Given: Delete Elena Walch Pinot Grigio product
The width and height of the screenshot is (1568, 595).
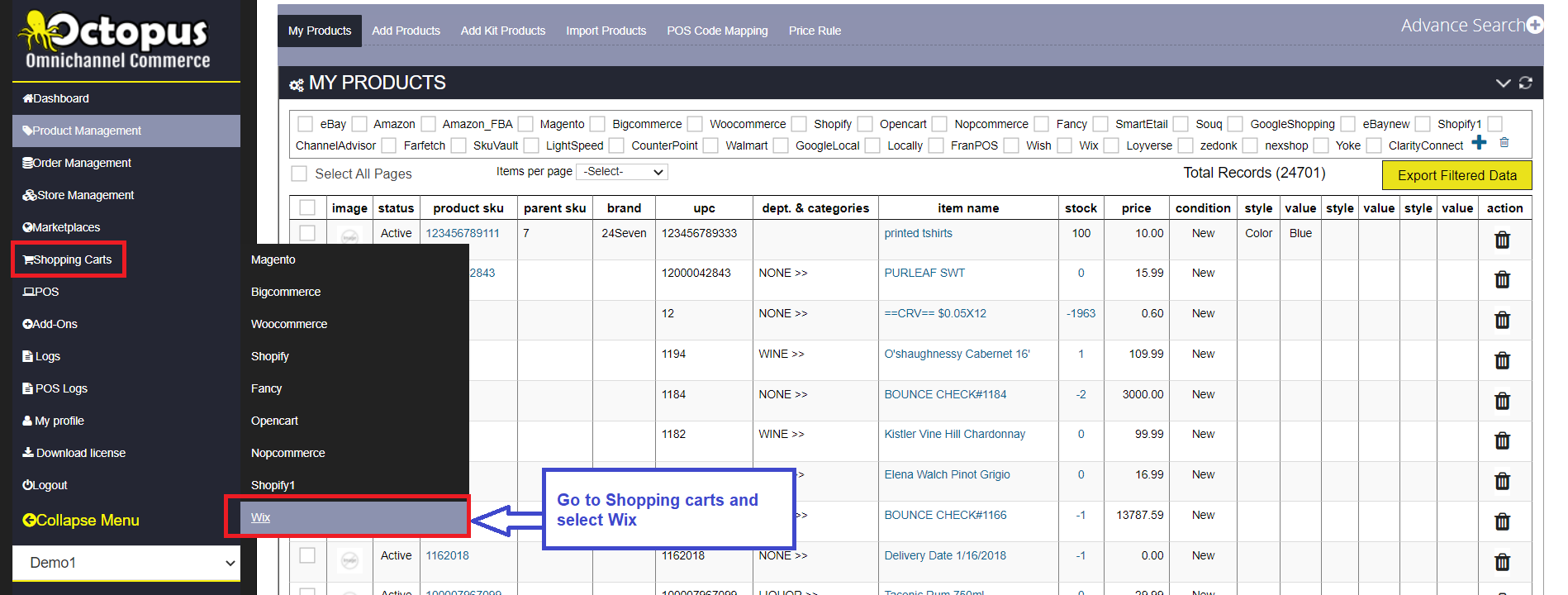Looking at the screenshot, I should pos(1502,481).
